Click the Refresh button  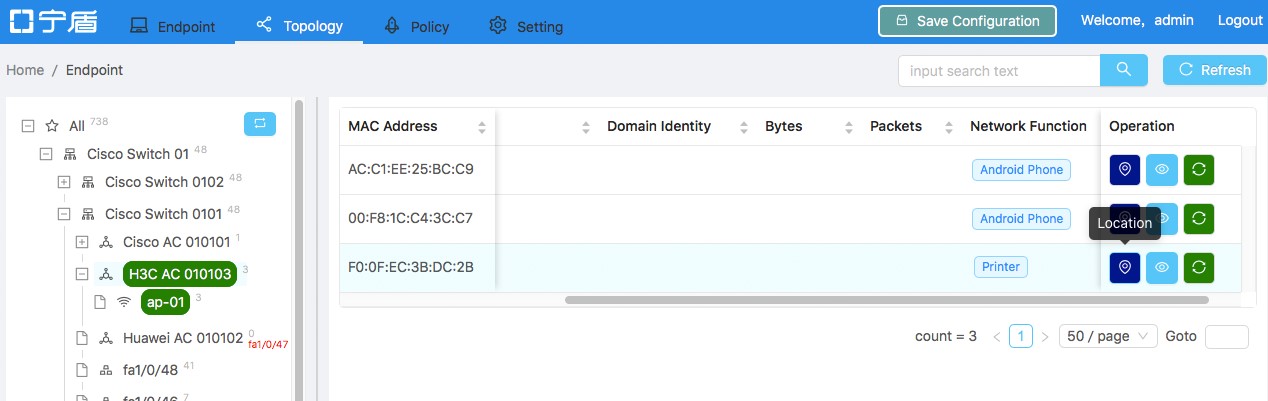click(1215, 70)
